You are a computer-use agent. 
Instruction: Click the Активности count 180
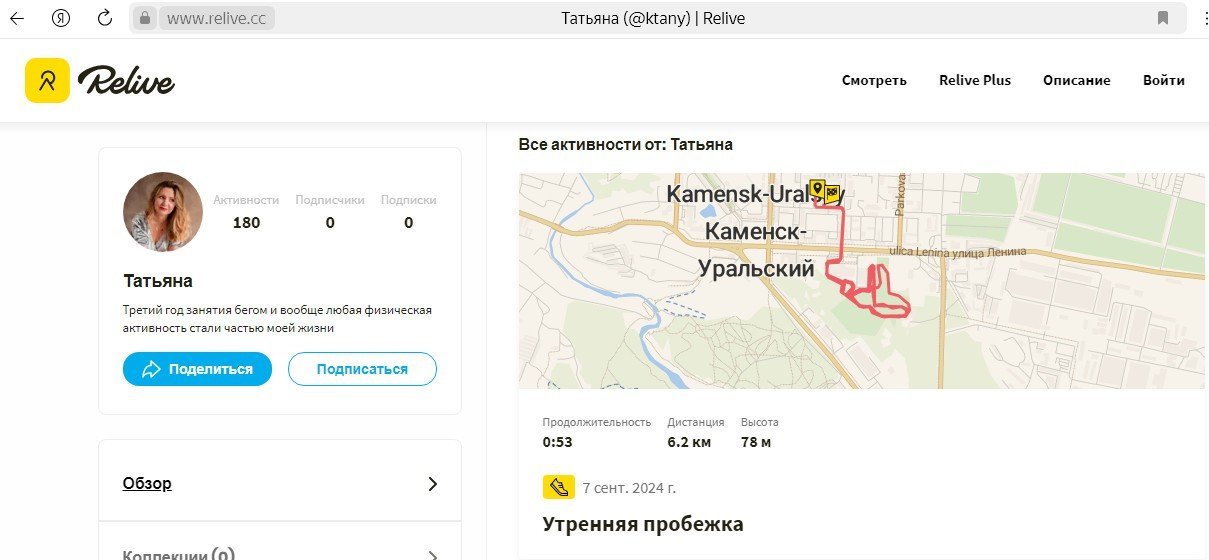tap(246, 223)
